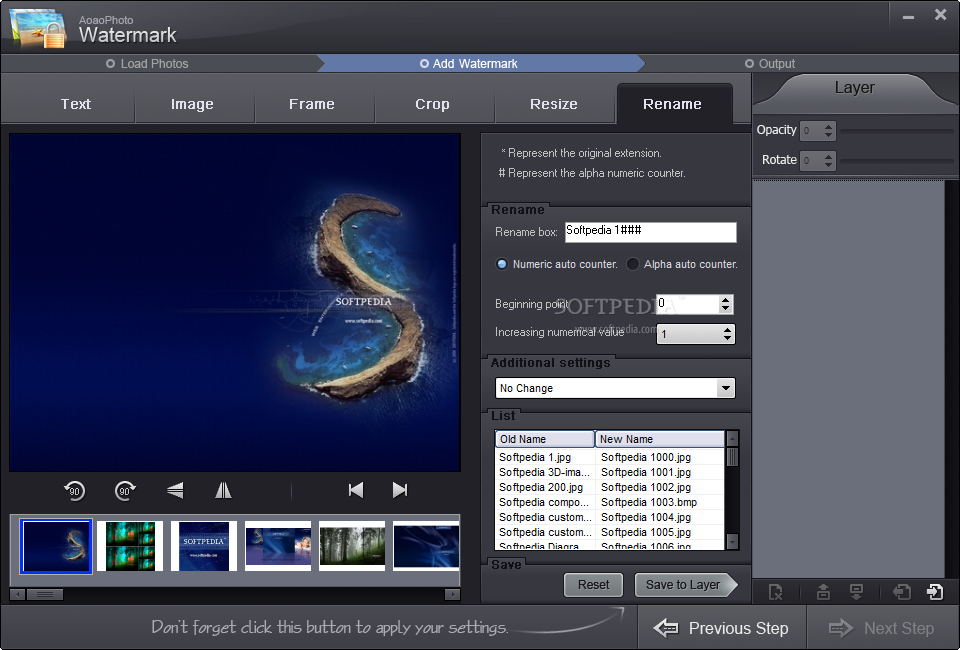Select the first island S thumbnail
Image resolution: width=960 pixels, height=650 pixels.
pos(56,546)
